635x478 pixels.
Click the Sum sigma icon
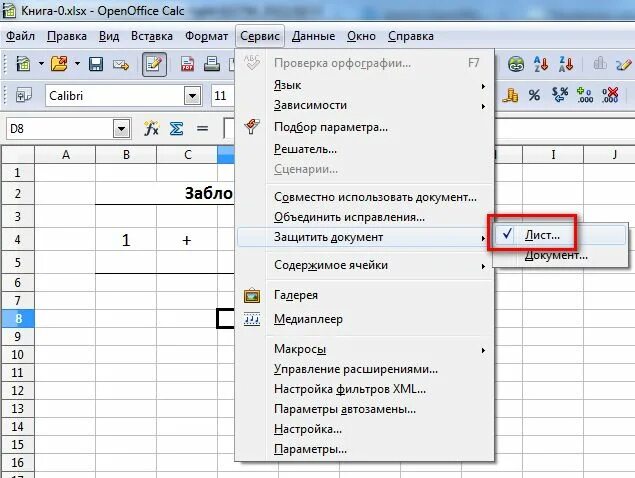176,129
